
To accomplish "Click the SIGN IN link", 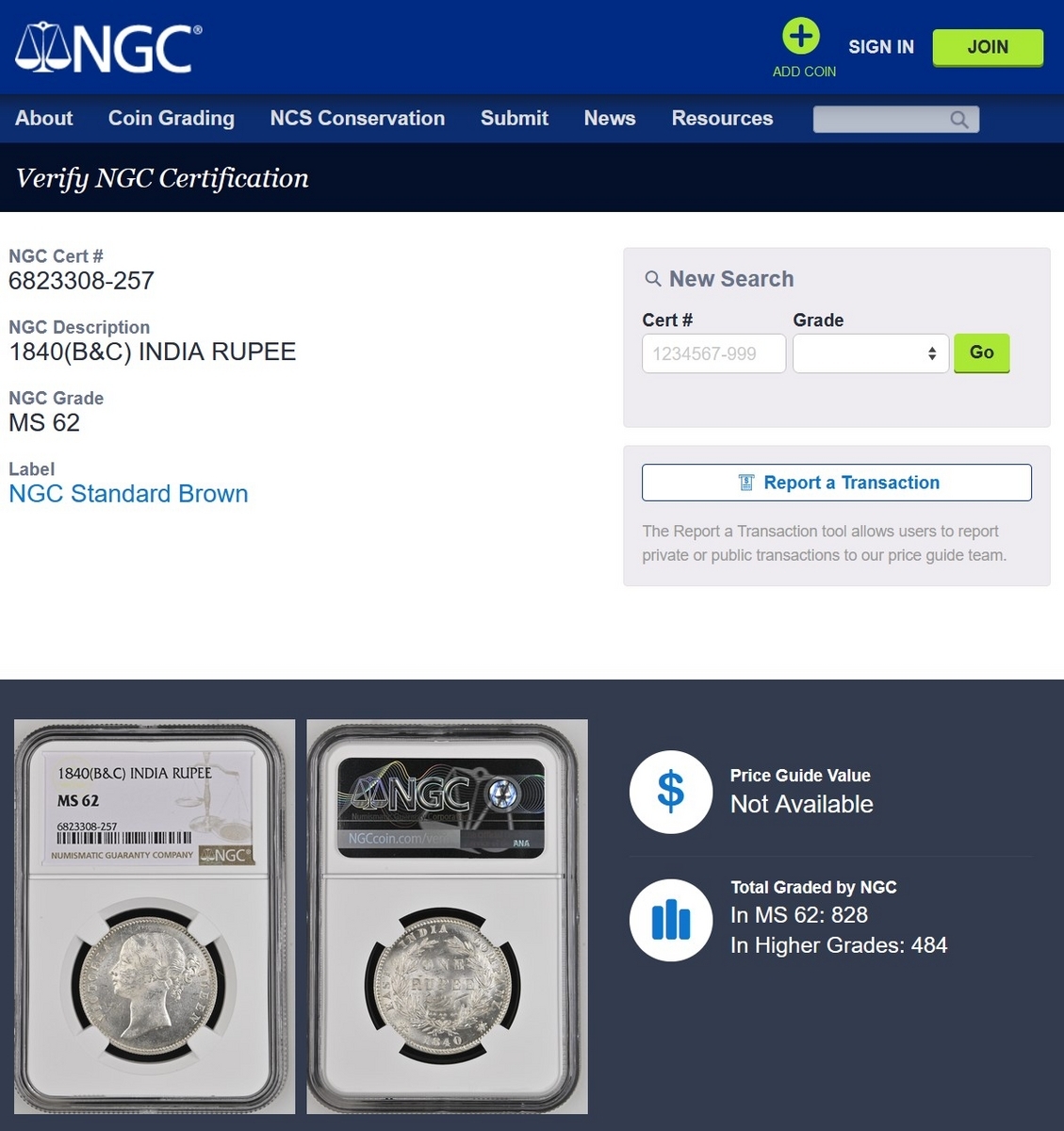I will (881, 47).
